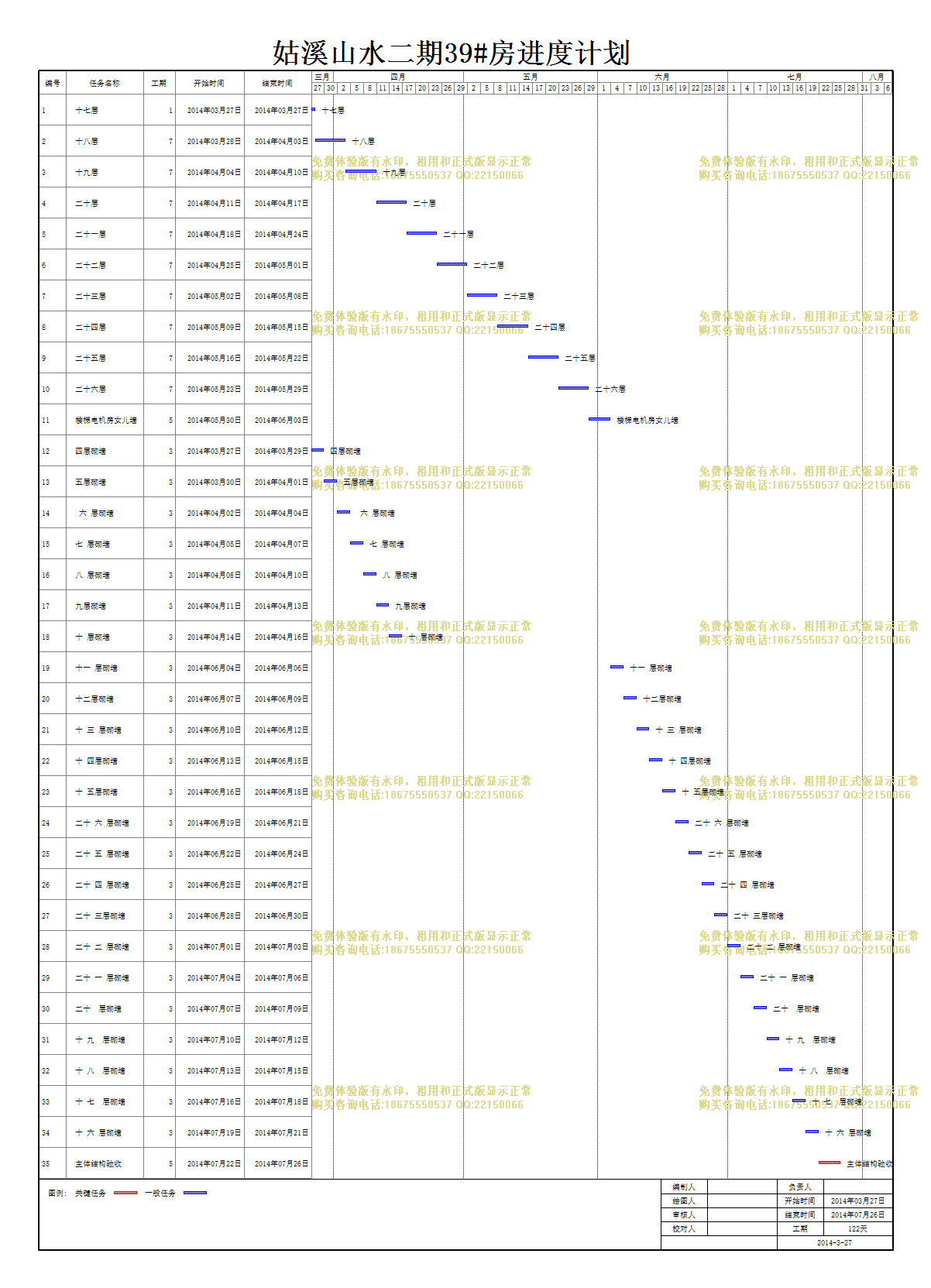Select the 编号 column header
Image resolution: width=931 pixels, height=1288 pixels.
[x=53, y=83]
